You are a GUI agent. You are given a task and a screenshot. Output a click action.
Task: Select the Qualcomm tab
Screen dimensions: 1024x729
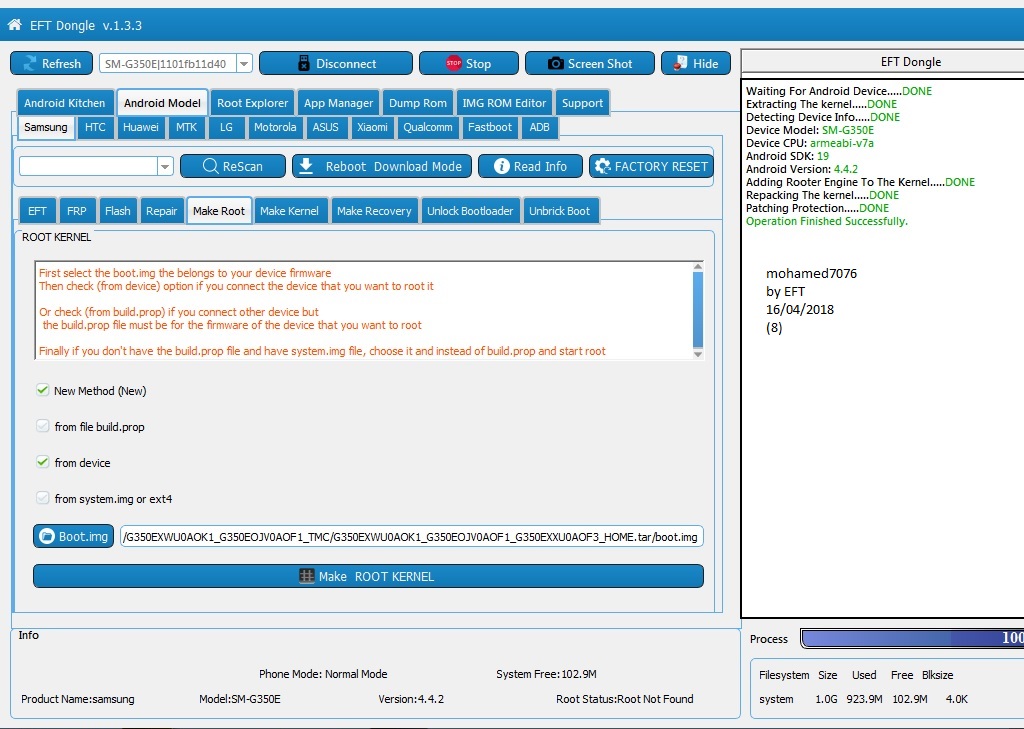(428, 127)
